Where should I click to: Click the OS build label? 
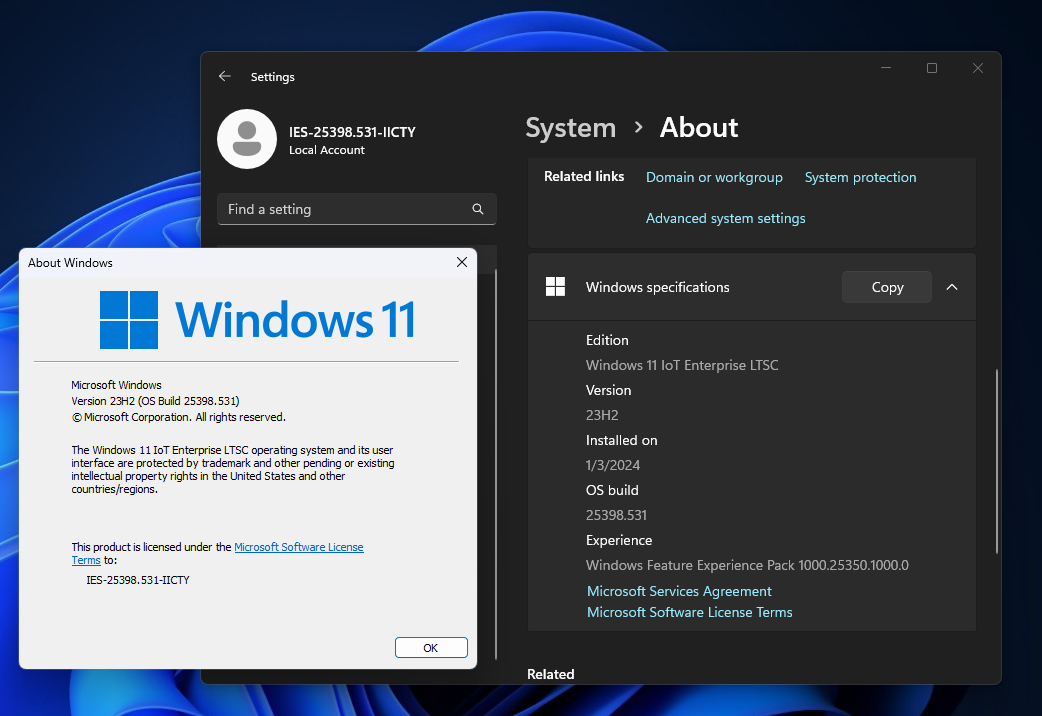pos(612,490)
